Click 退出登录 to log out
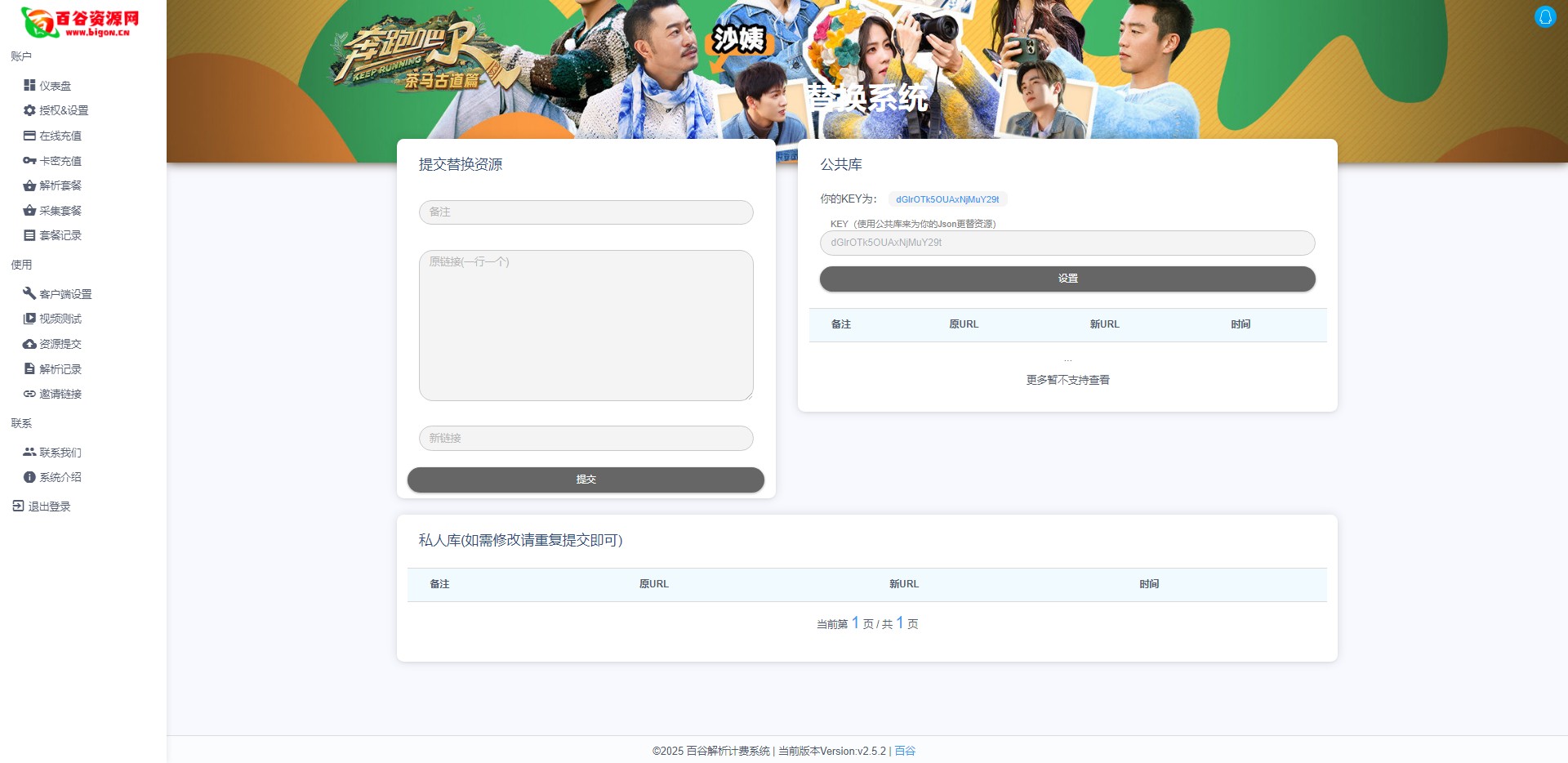This screenshot has width=1568, height=763. [x=47, y=506]
